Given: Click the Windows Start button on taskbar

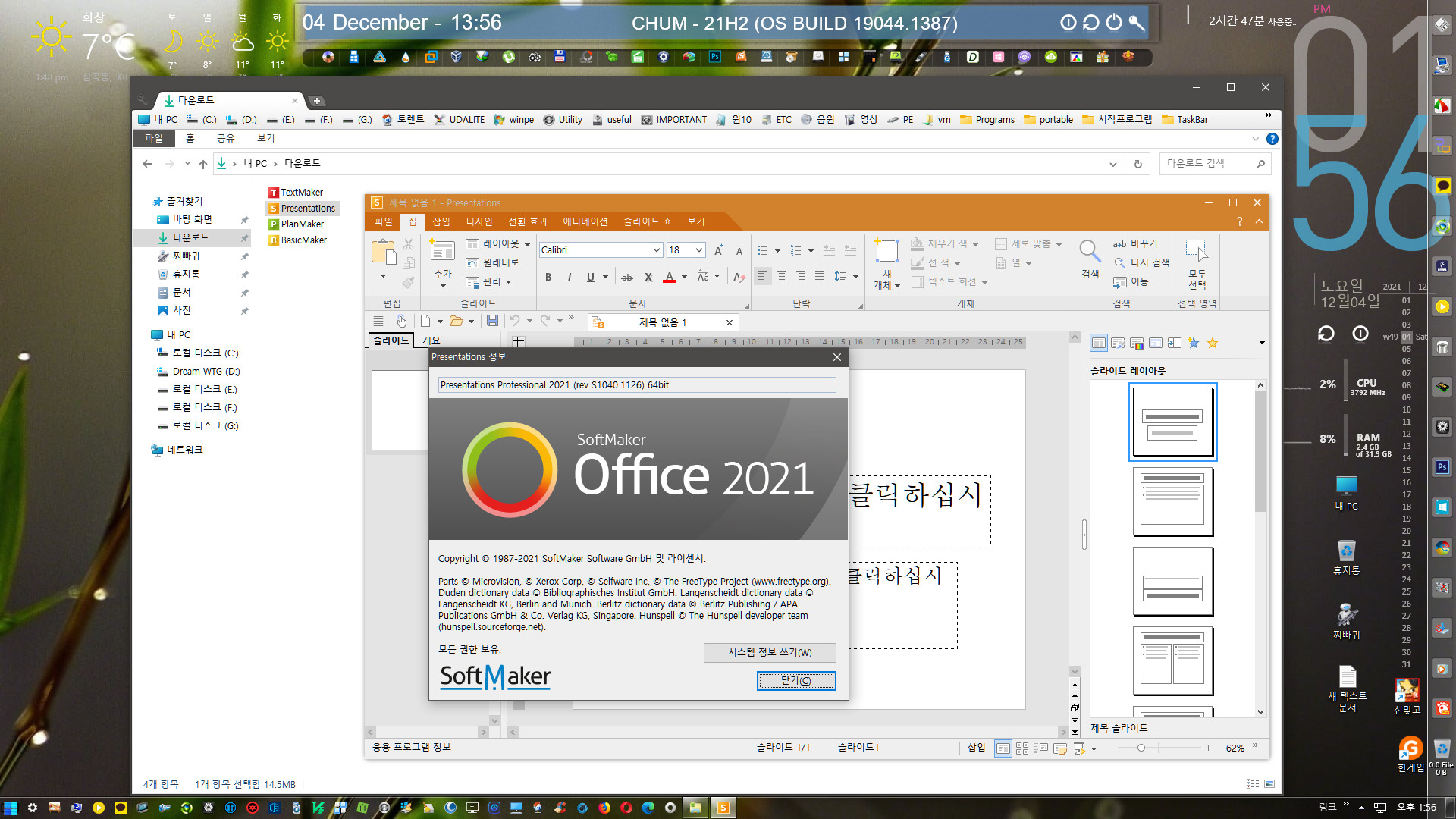Looking at the screenshot, I should pos(10,808).
